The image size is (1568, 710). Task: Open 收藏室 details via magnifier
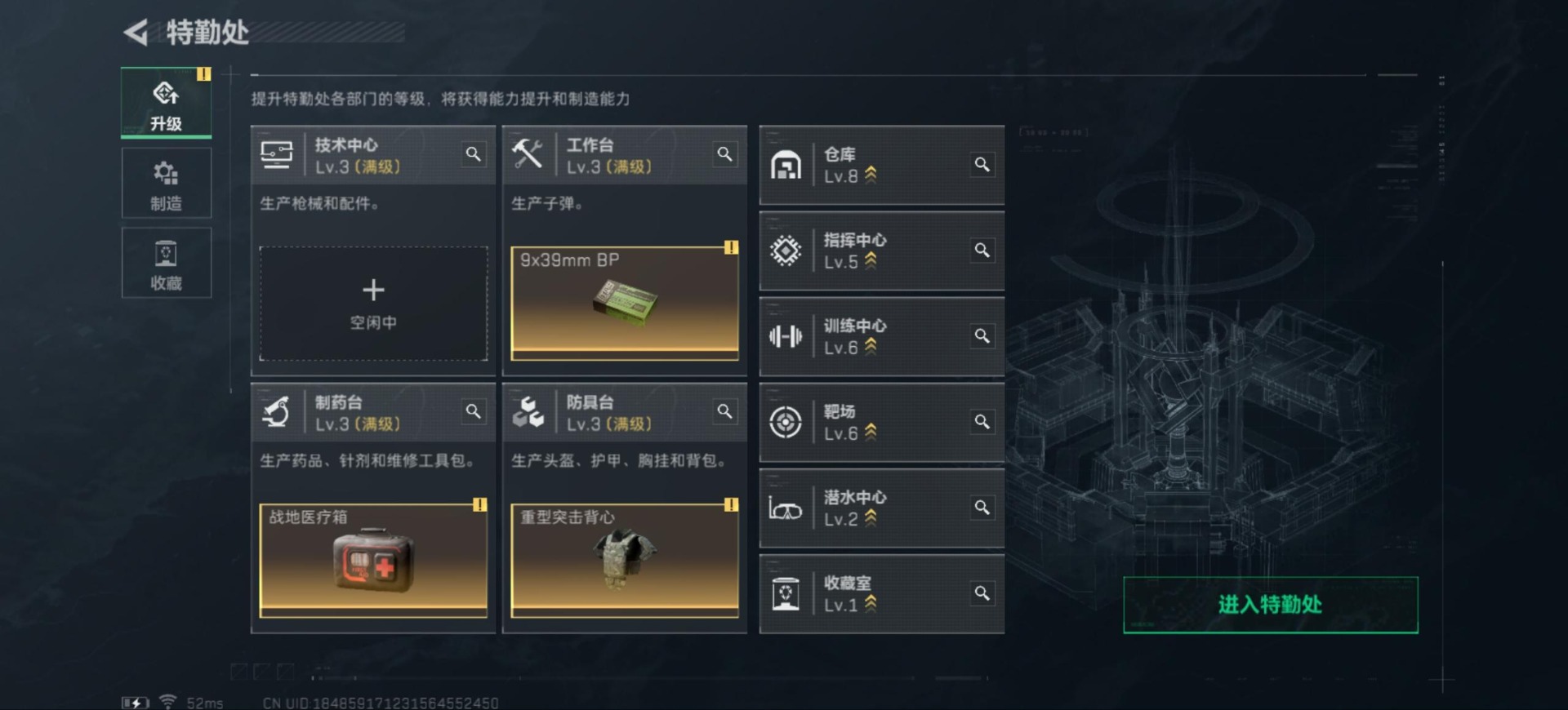pos(982,593)
